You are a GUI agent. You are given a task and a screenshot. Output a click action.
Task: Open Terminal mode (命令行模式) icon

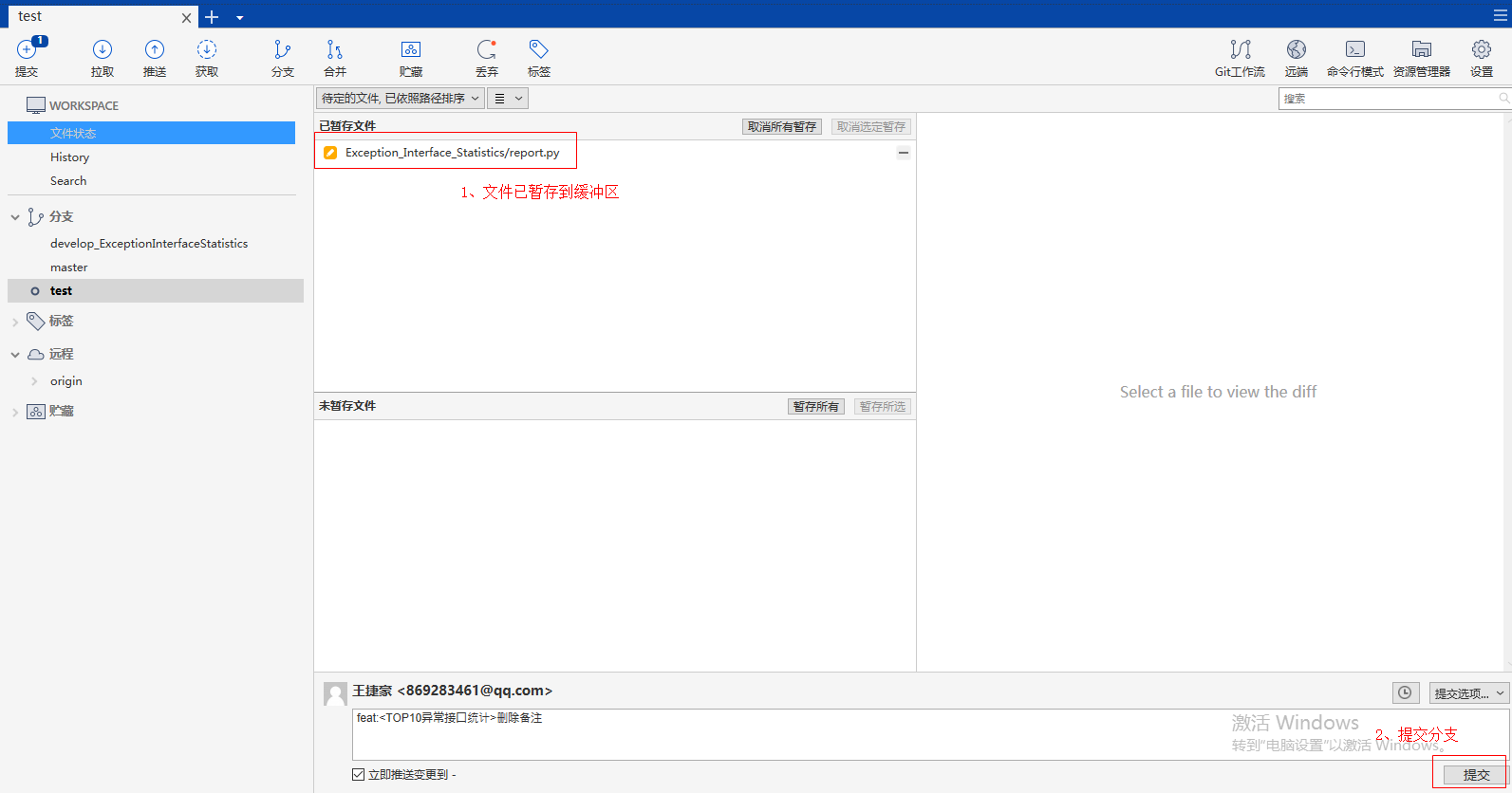click(x=1355, y=58)
